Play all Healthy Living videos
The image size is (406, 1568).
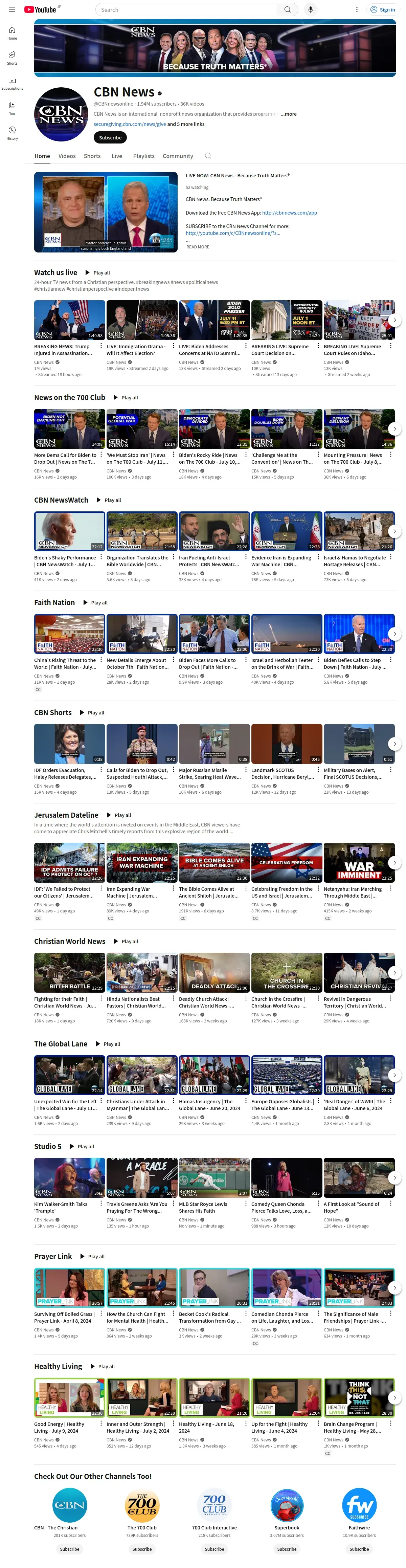[102, 1367]
